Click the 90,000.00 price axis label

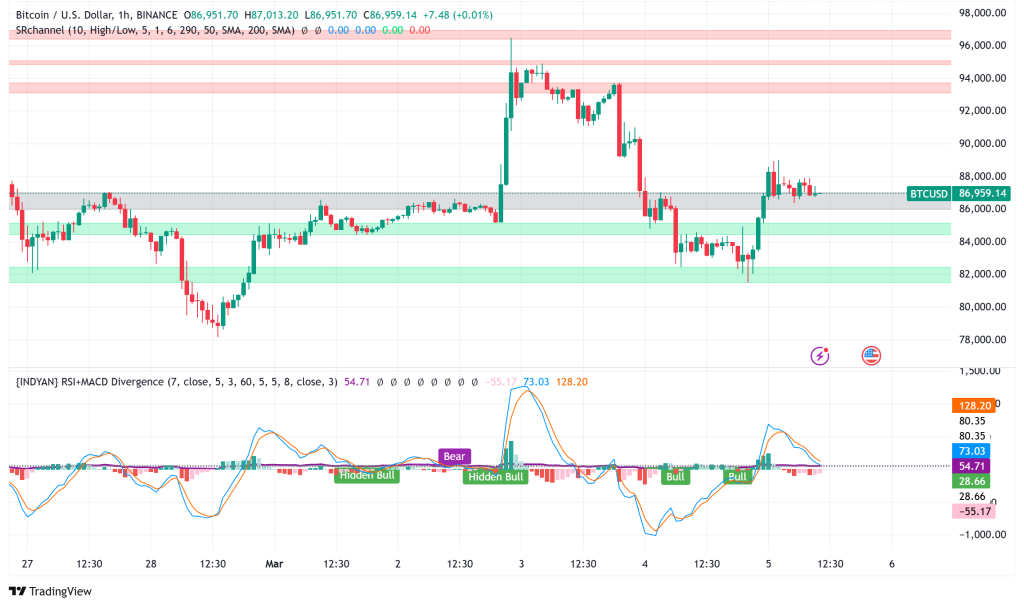point(982,143)
